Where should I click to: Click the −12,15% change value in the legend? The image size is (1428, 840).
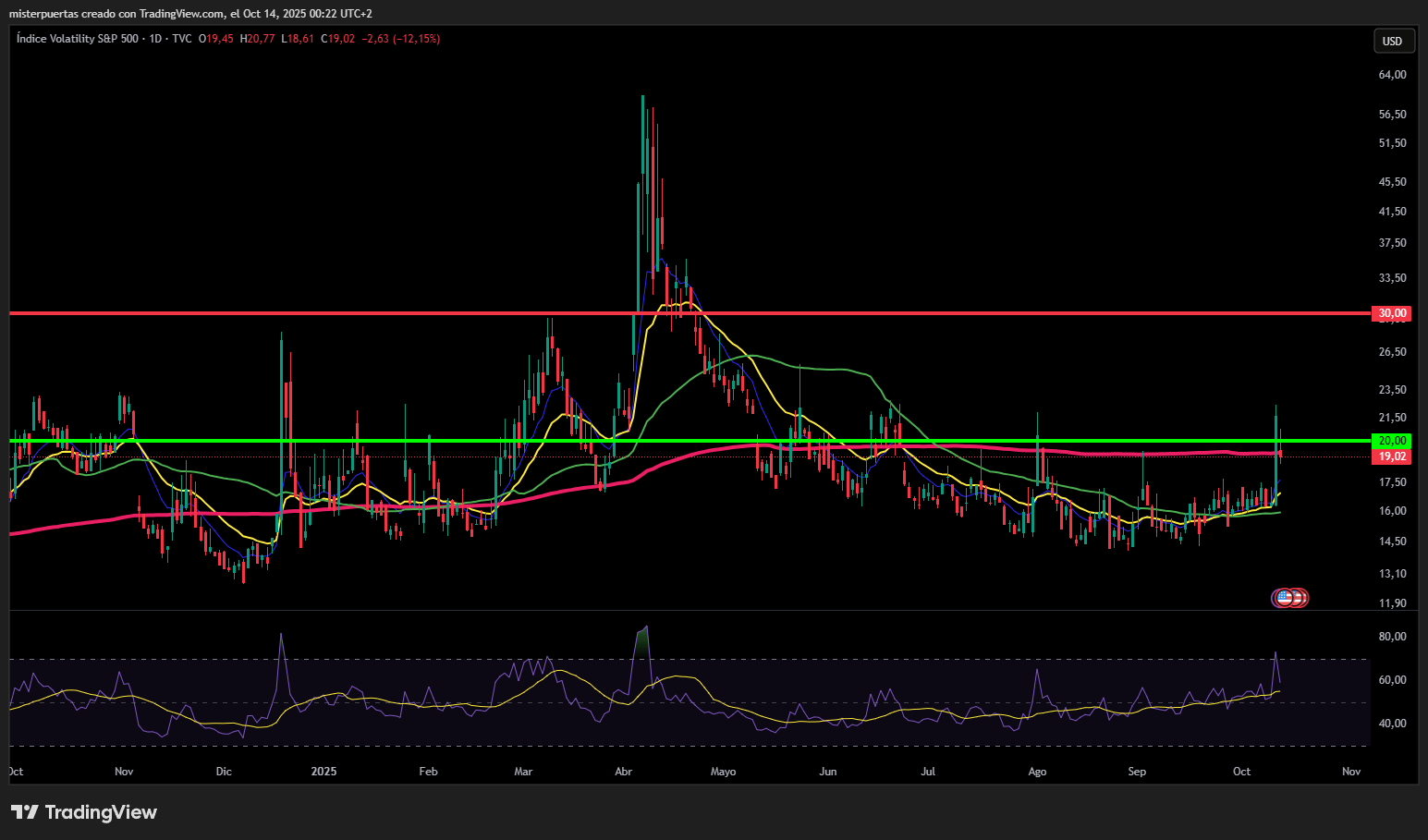pyautogui.click(x=416, y=39)
